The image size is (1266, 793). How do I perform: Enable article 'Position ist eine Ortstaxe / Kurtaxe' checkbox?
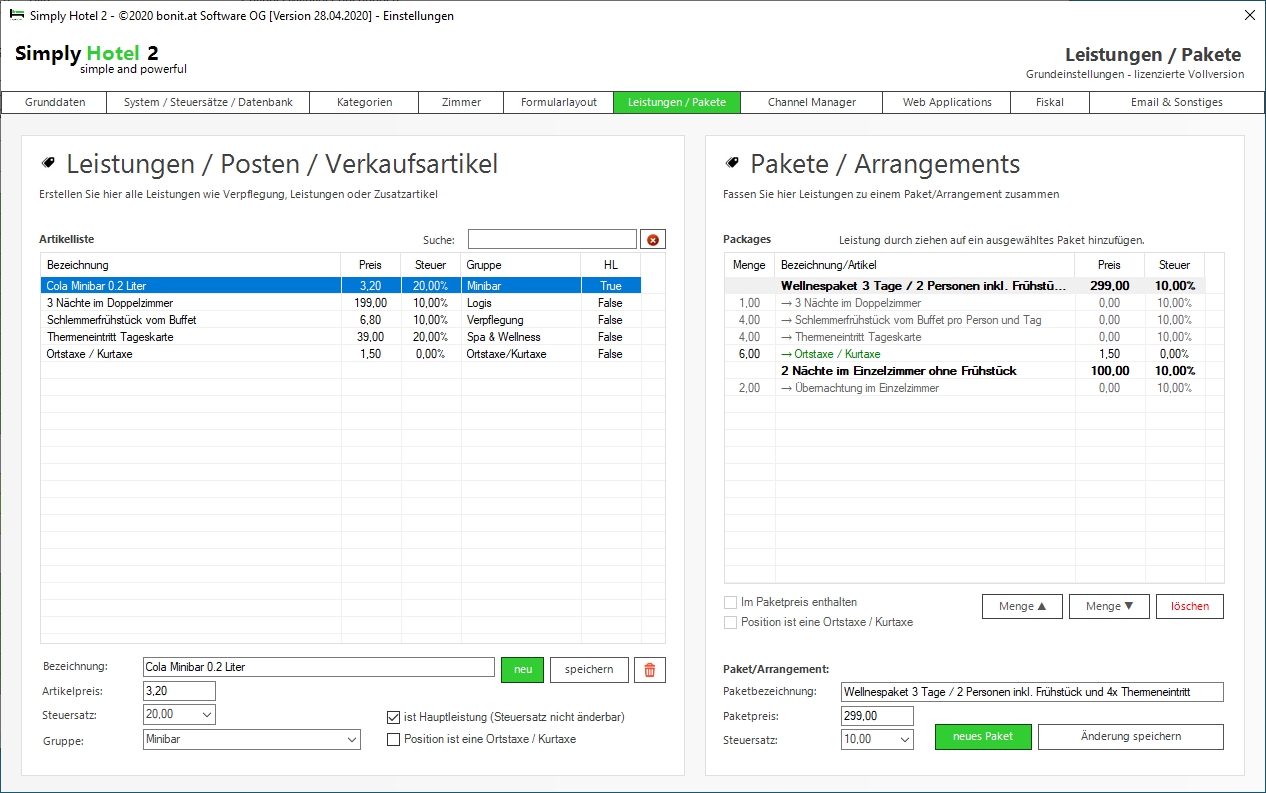[x=393, y=739]
